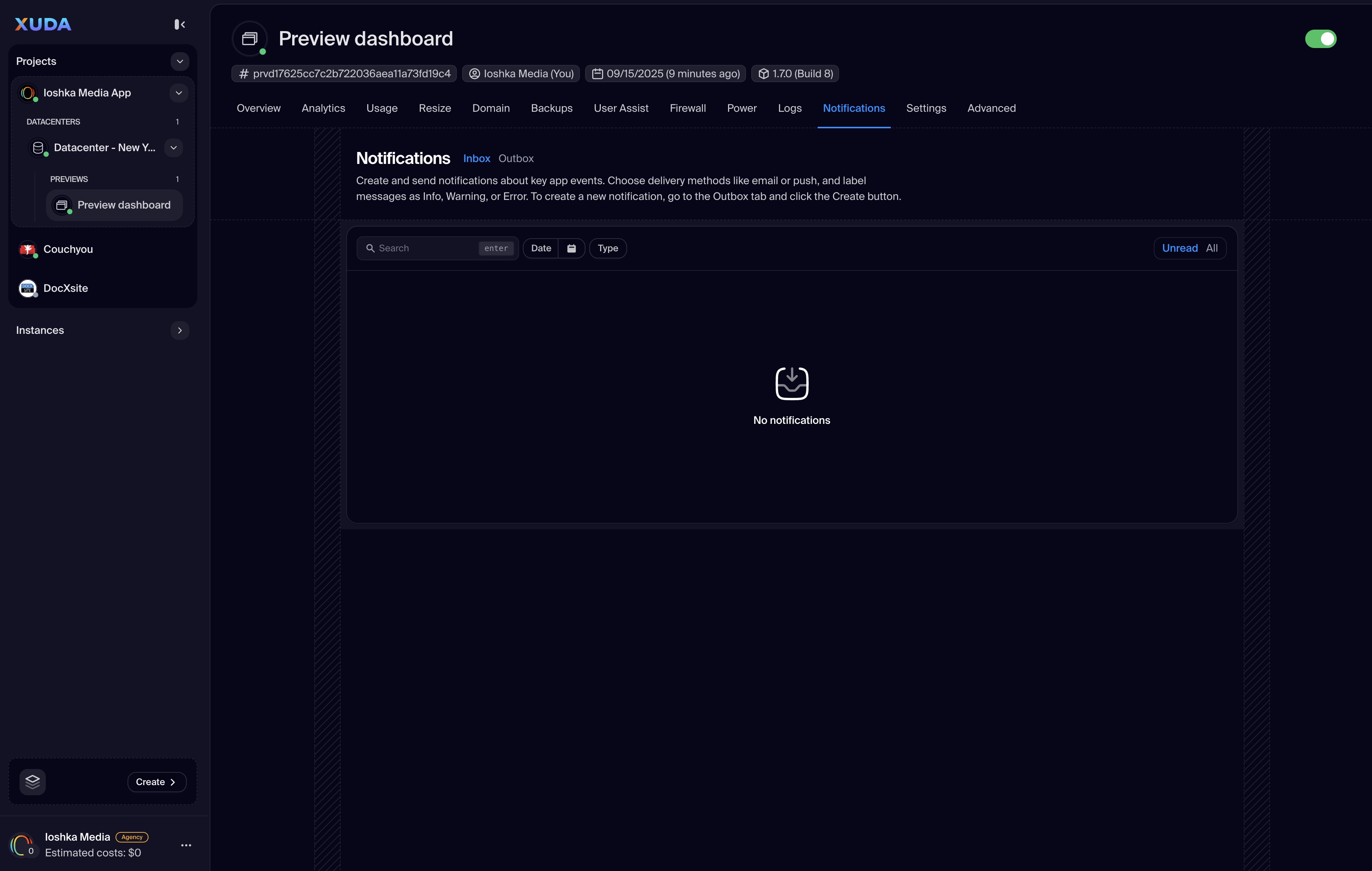The width and height of the screenshot is (1372, 871).
Task: Show Unread notifications only
Action: [1180, 248]
